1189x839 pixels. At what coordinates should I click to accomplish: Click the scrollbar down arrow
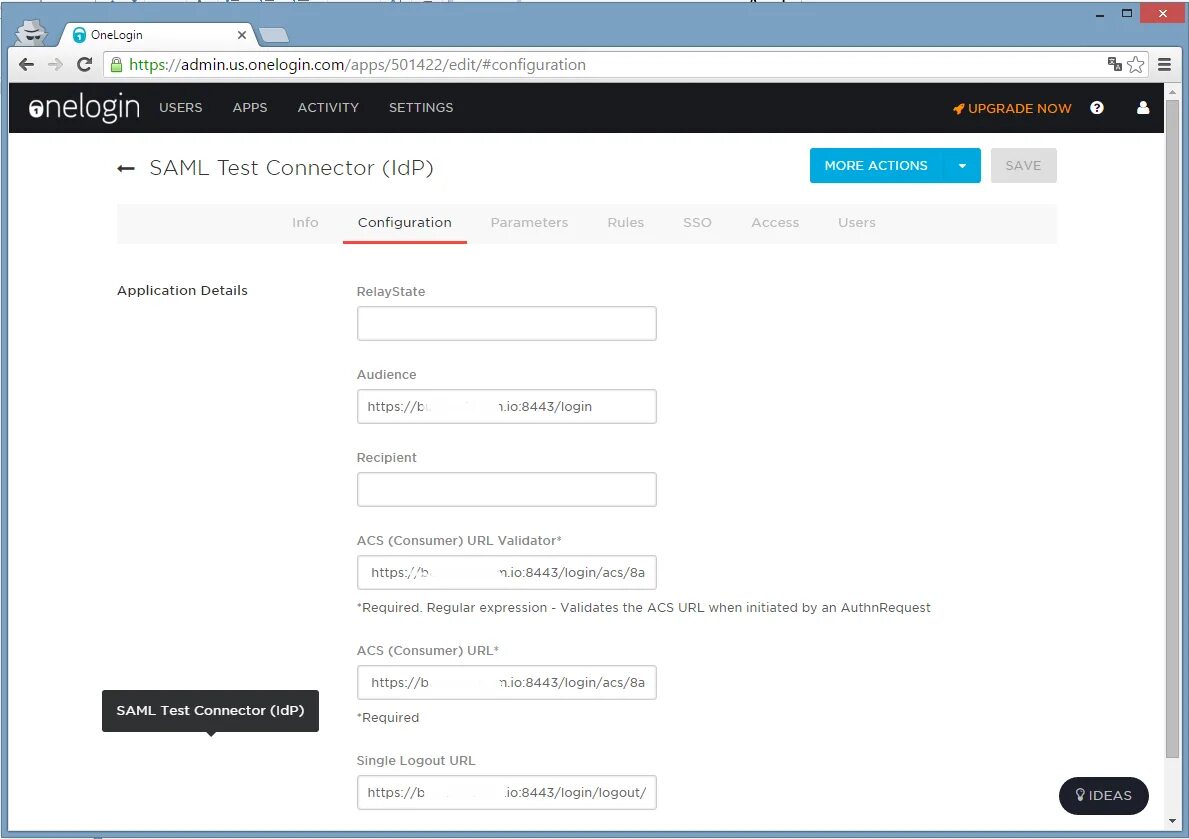tap(1172, 821)
